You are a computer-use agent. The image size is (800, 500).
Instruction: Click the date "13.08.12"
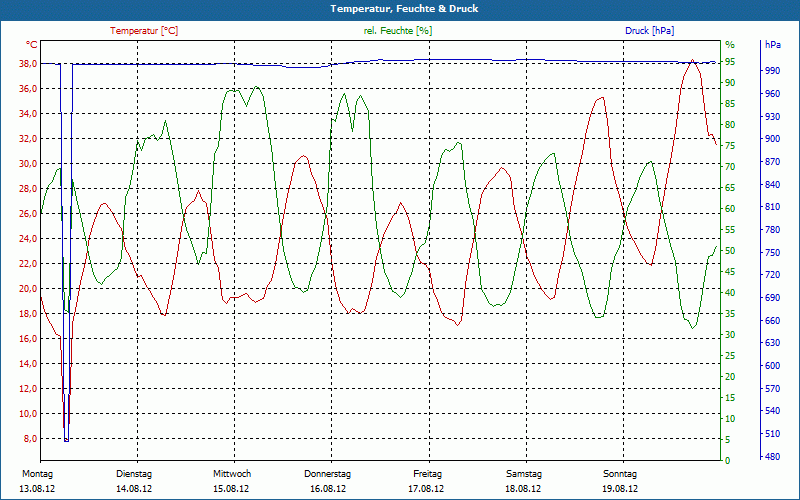click(37, 488)
